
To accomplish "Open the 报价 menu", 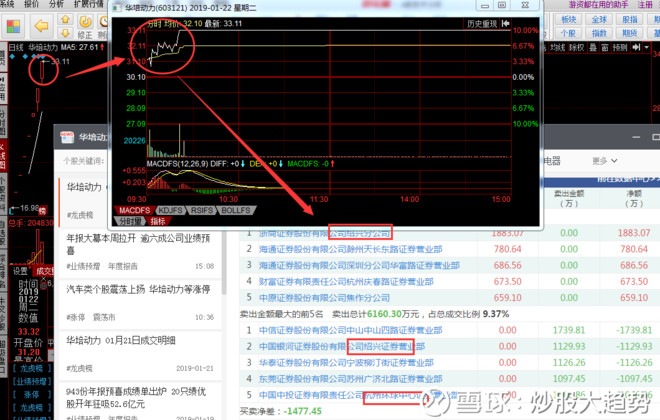I will coord(32,4).
